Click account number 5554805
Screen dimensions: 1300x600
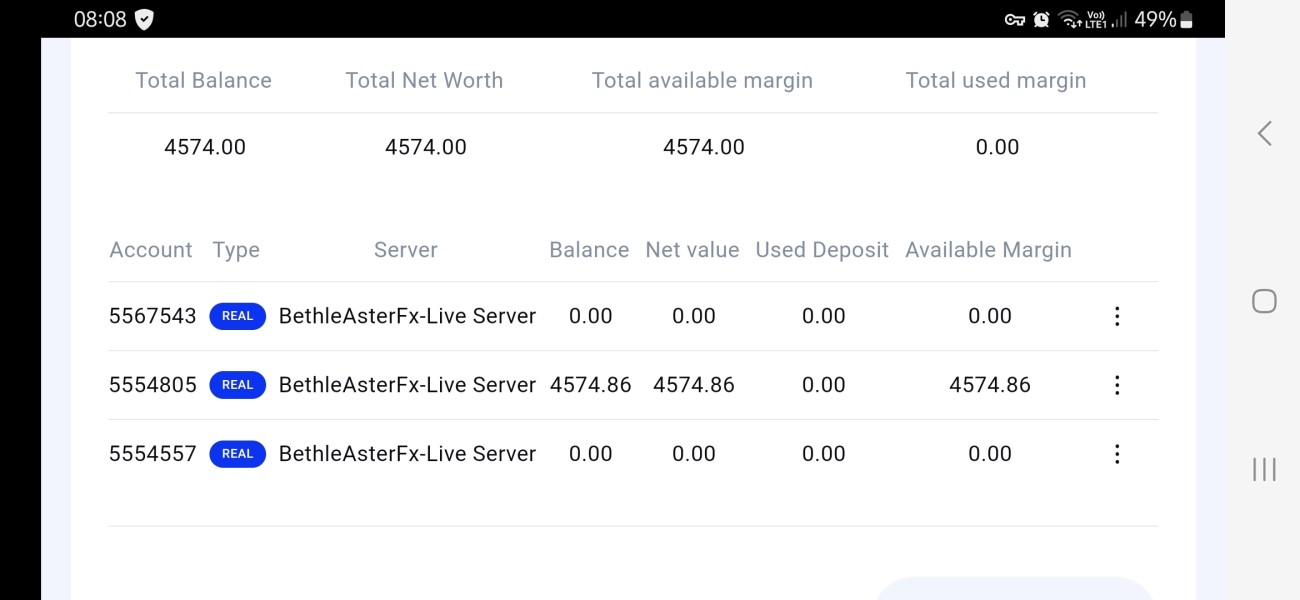point(152,385)
